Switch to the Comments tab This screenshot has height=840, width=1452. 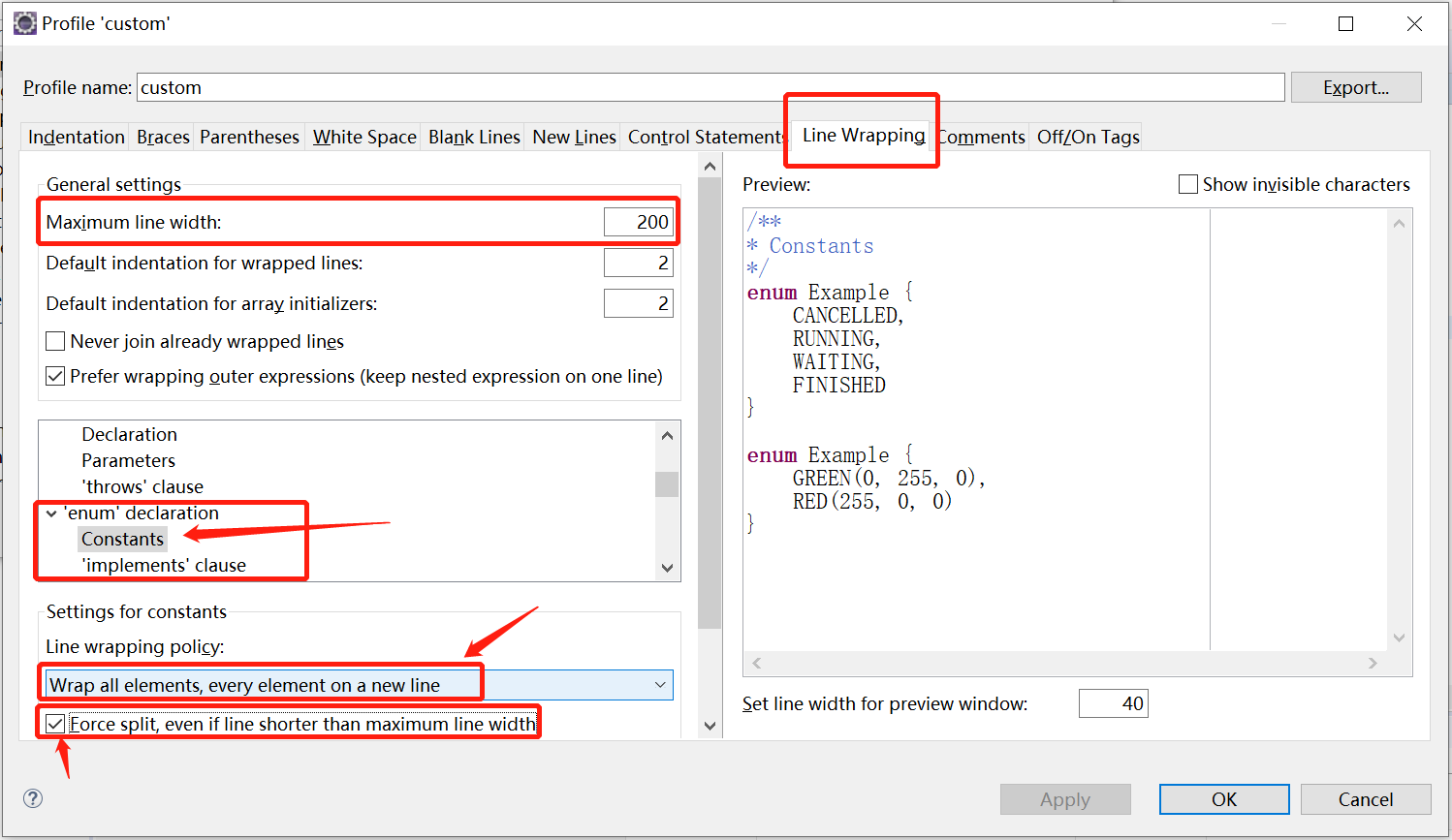(981, 137)
